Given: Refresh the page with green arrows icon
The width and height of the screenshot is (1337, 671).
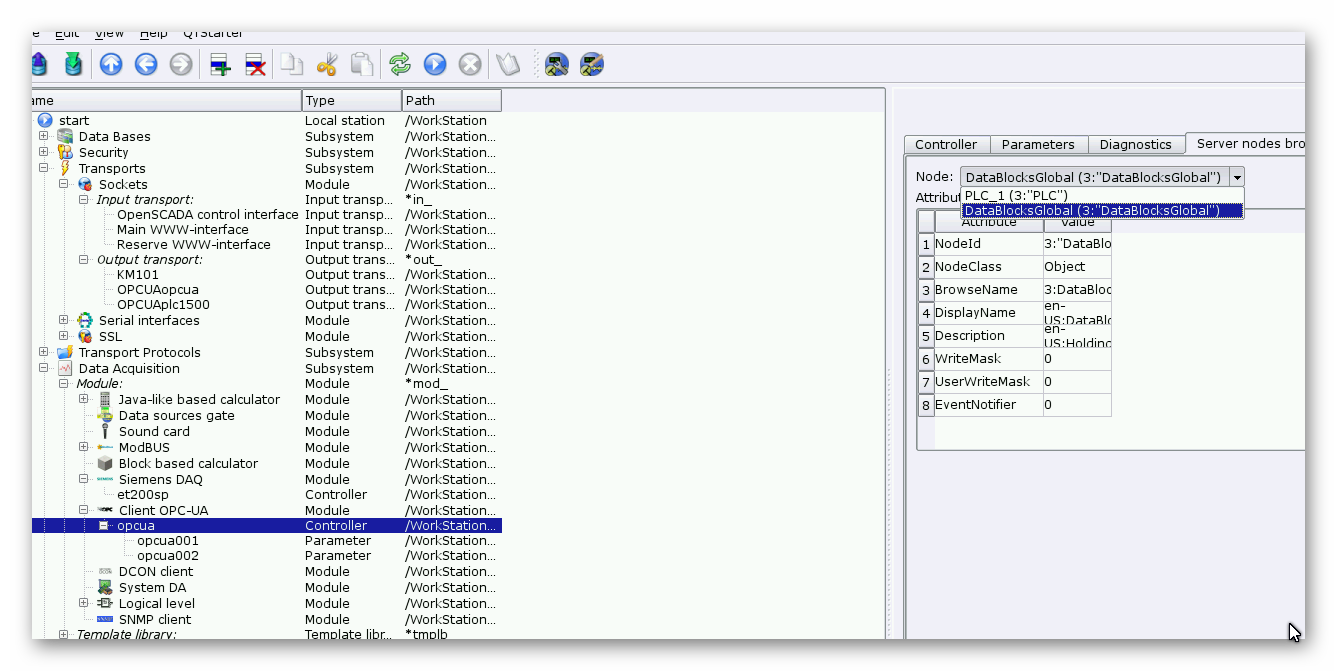Looking at the screenshot, I should pyautogui.click(x=400, y=65).
